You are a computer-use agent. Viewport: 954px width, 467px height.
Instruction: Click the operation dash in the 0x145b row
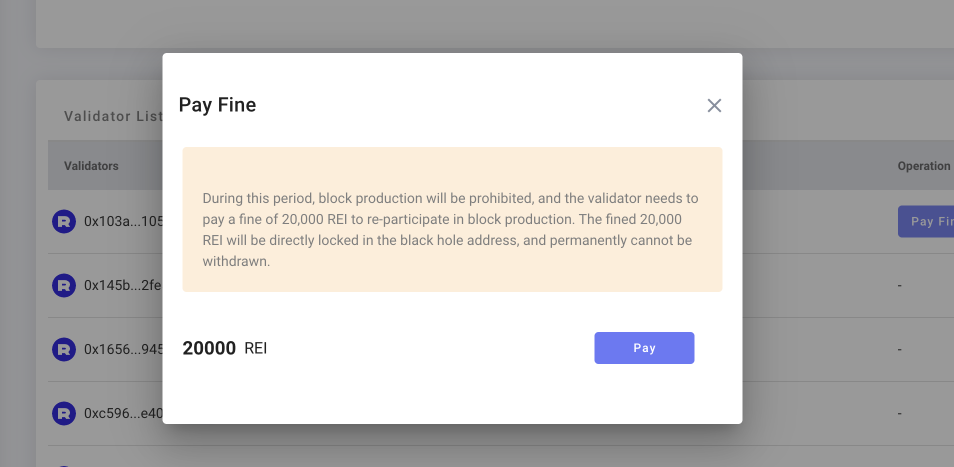pyautogui.click(x=900, y=286)
